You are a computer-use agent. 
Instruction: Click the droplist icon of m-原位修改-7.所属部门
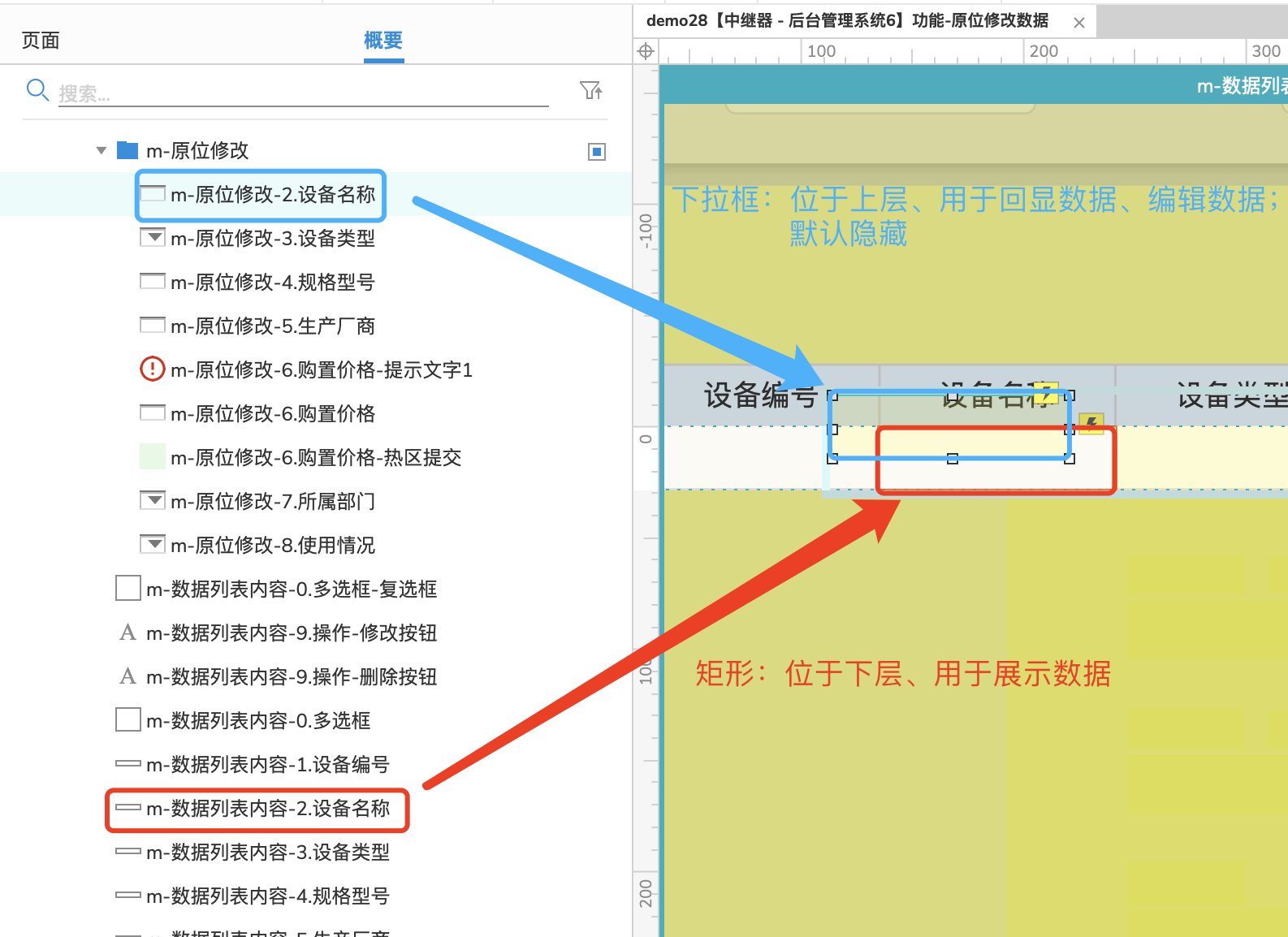[x=153, y=500]
